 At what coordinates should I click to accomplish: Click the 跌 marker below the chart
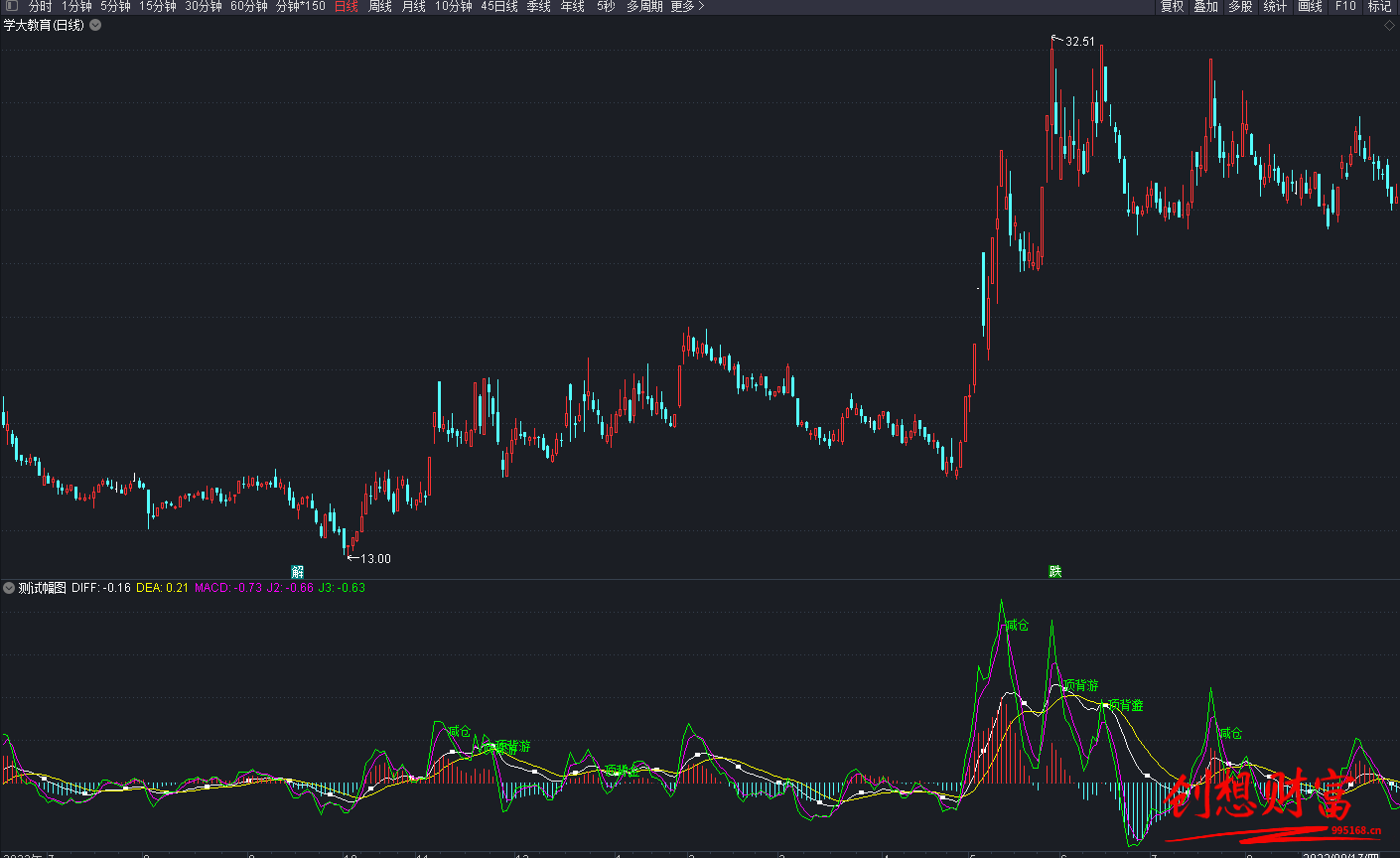coord(1054,572)
